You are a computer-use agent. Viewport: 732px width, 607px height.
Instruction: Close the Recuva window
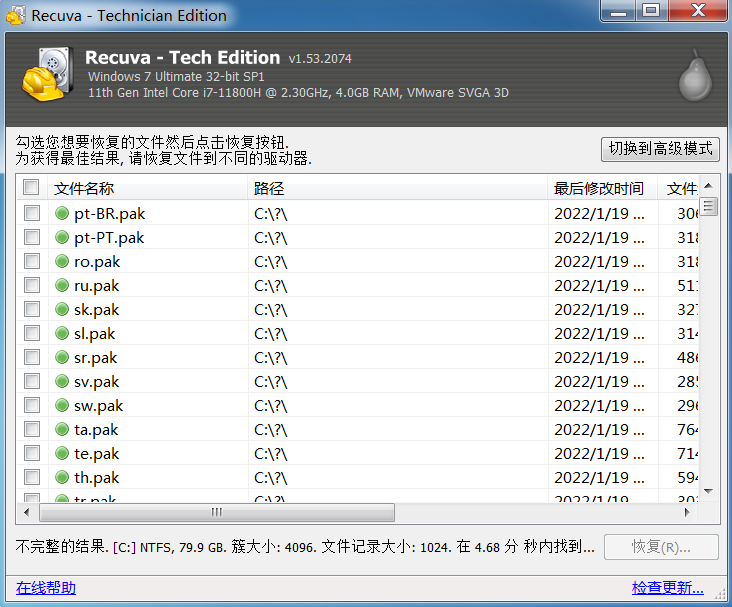[698, 11]
